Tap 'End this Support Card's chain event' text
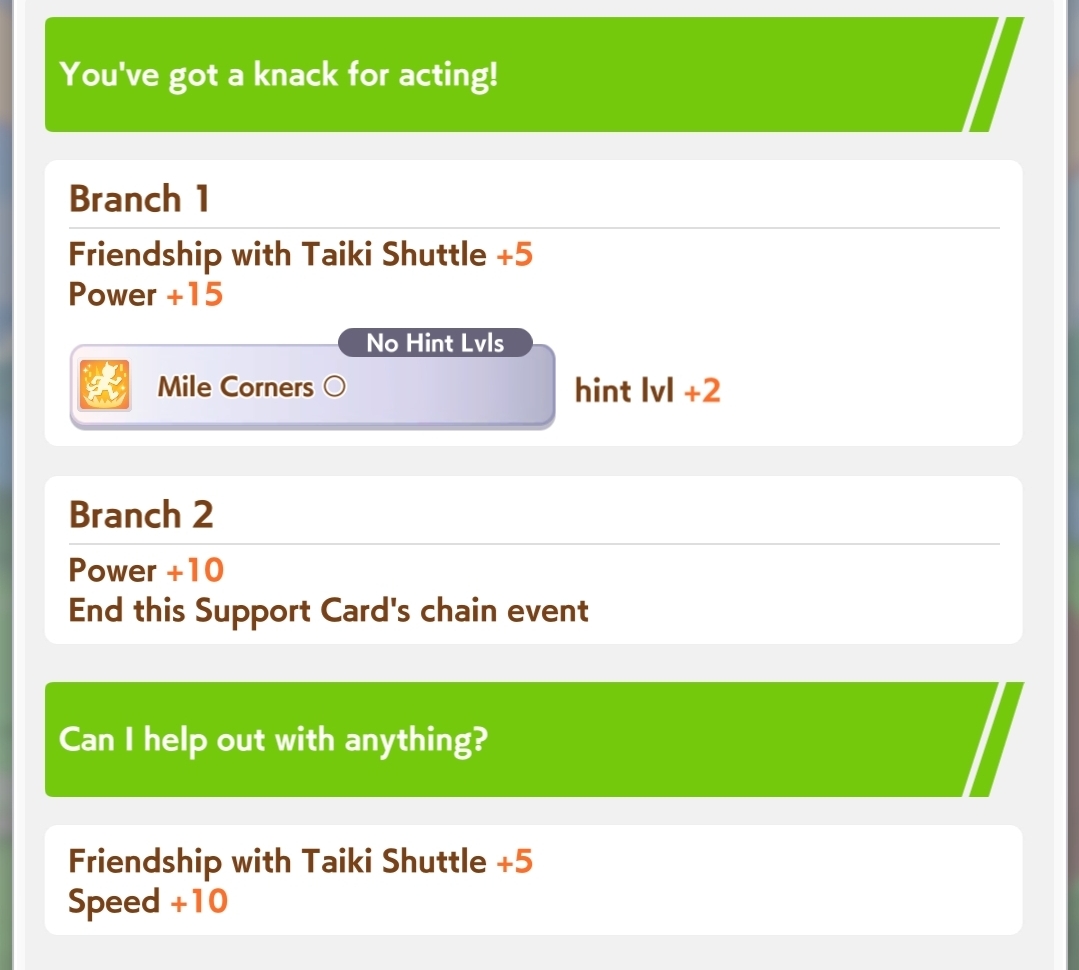This screenshot has height=970, width=1079. coord(328,611)
